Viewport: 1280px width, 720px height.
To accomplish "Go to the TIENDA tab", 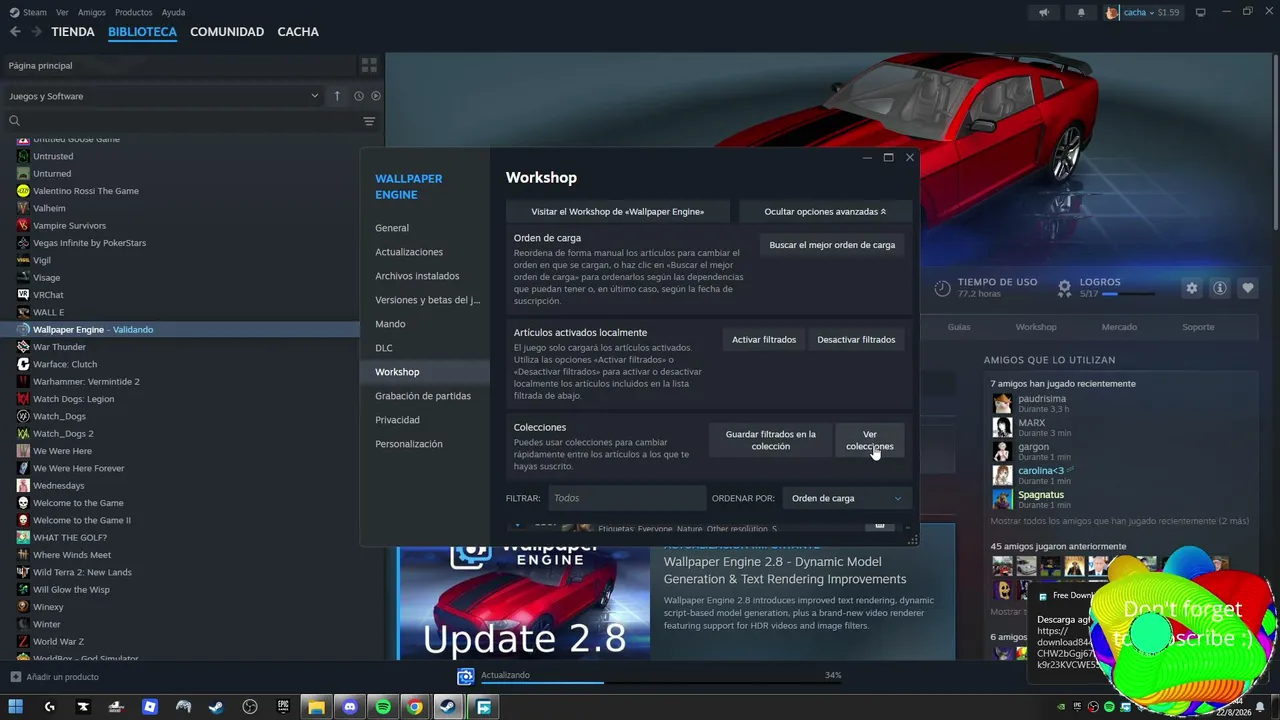I will point(73,32).
